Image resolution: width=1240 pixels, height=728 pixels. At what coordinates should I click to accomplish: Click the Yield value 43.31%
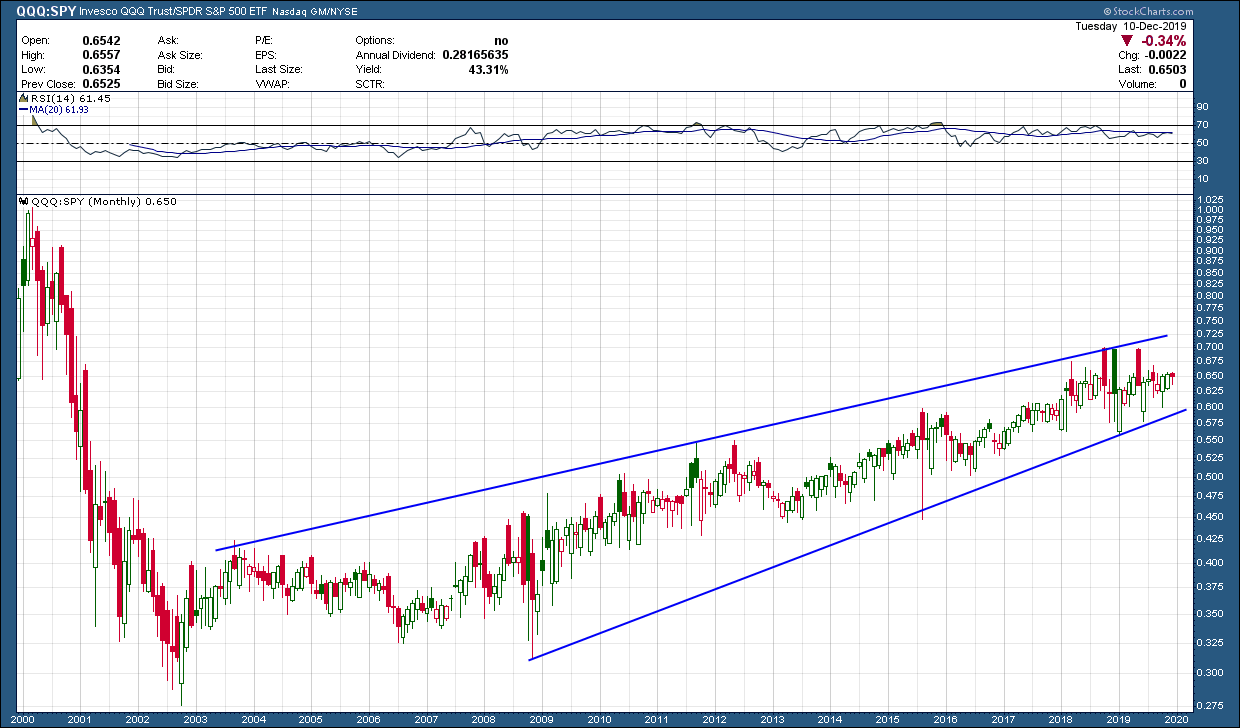(x=490, y=70)
